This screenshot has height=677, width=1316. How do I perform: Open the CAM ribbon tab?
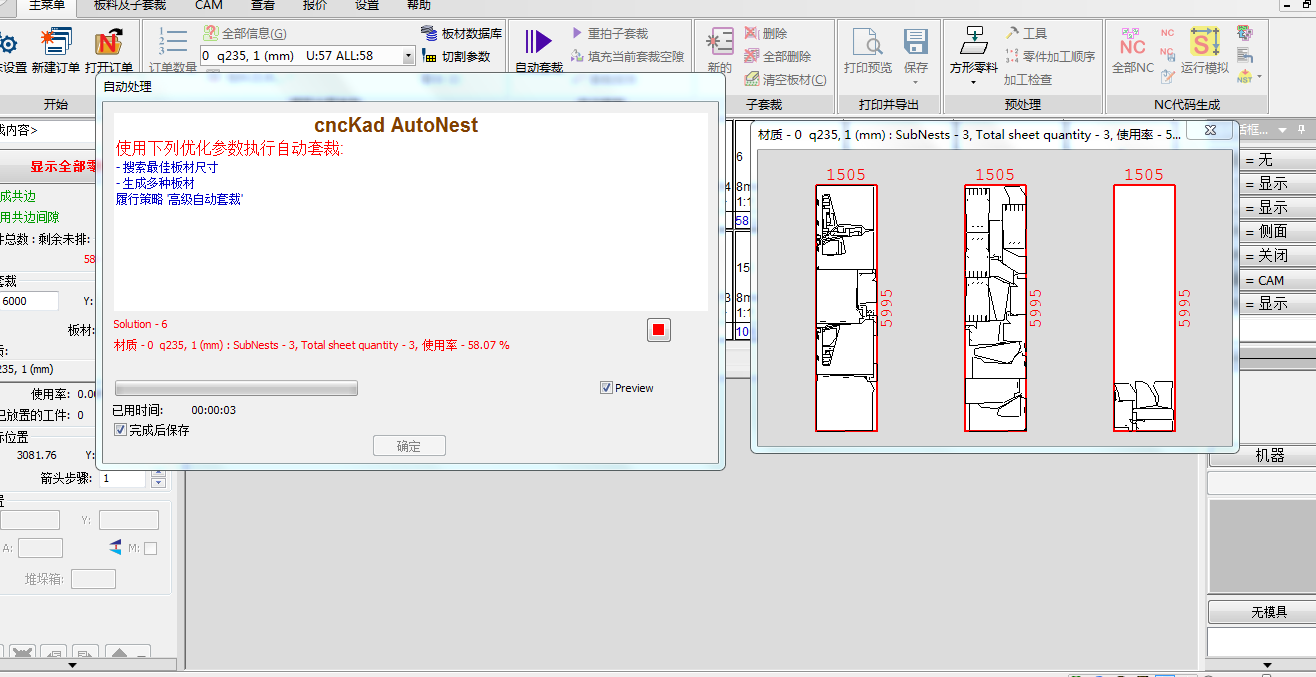point(209,5)
